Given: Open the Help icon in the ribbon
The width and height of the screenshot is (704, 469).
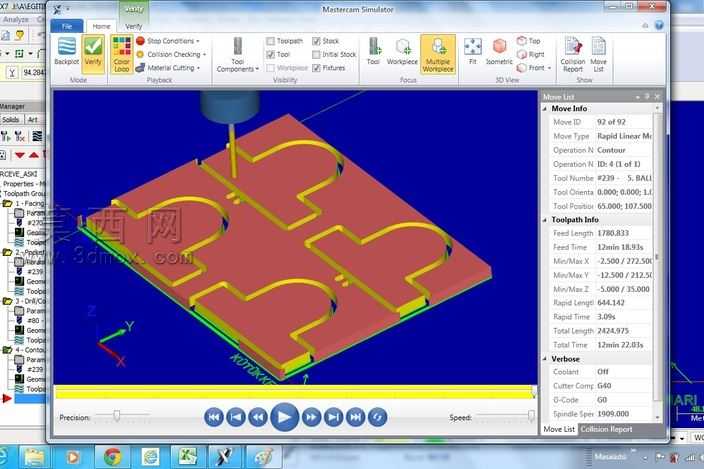Looking at the screenshot, I should 659,26.
